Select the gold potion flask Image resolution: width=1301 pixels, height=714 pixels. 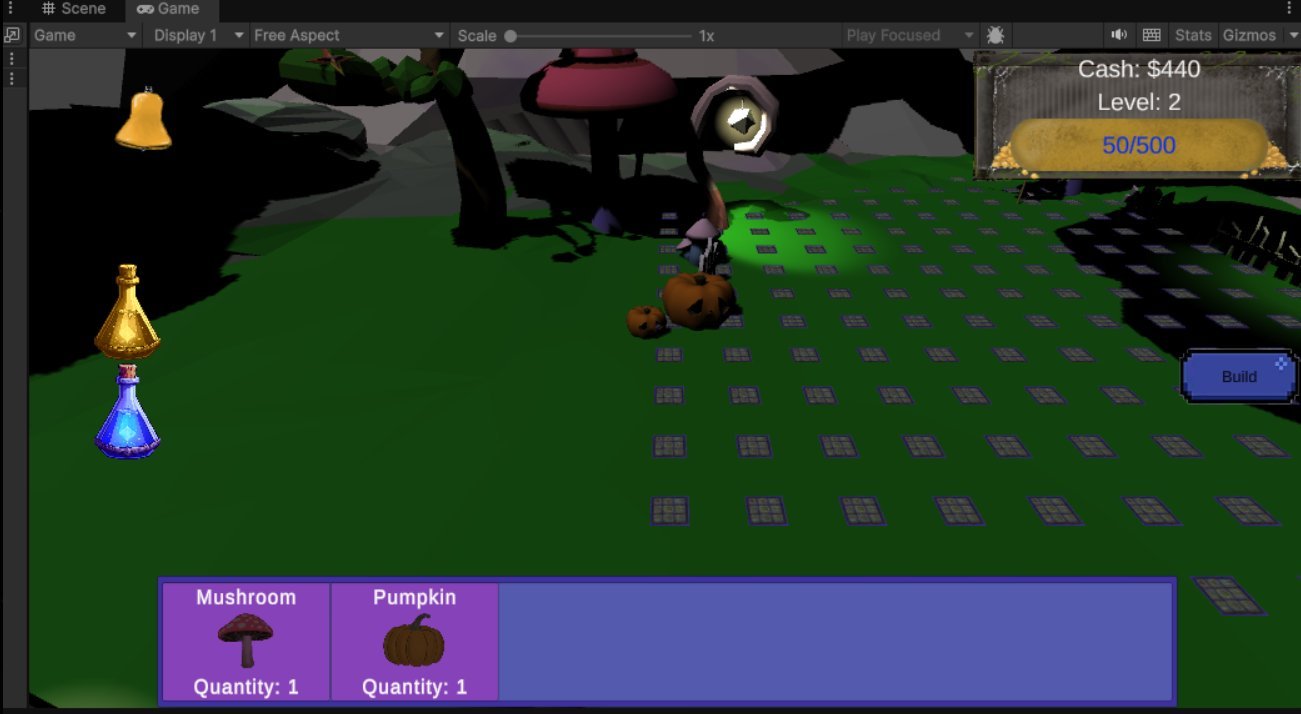click(x=128, y=314)
